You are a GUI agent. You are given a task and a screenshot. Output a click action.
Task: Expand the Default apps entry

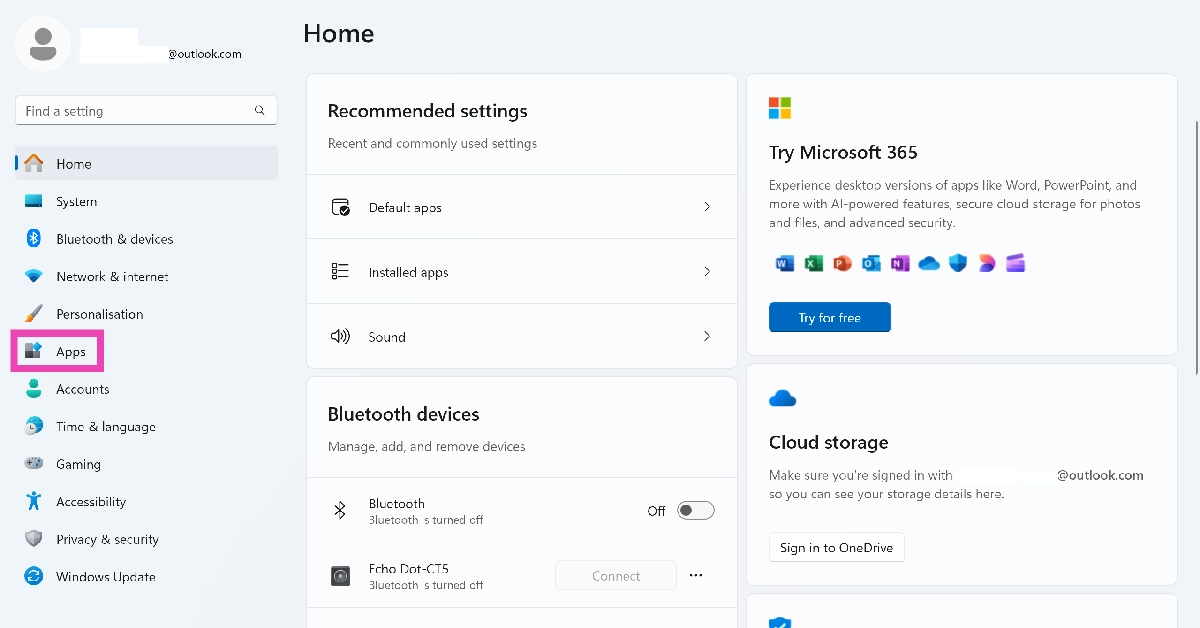707,207
